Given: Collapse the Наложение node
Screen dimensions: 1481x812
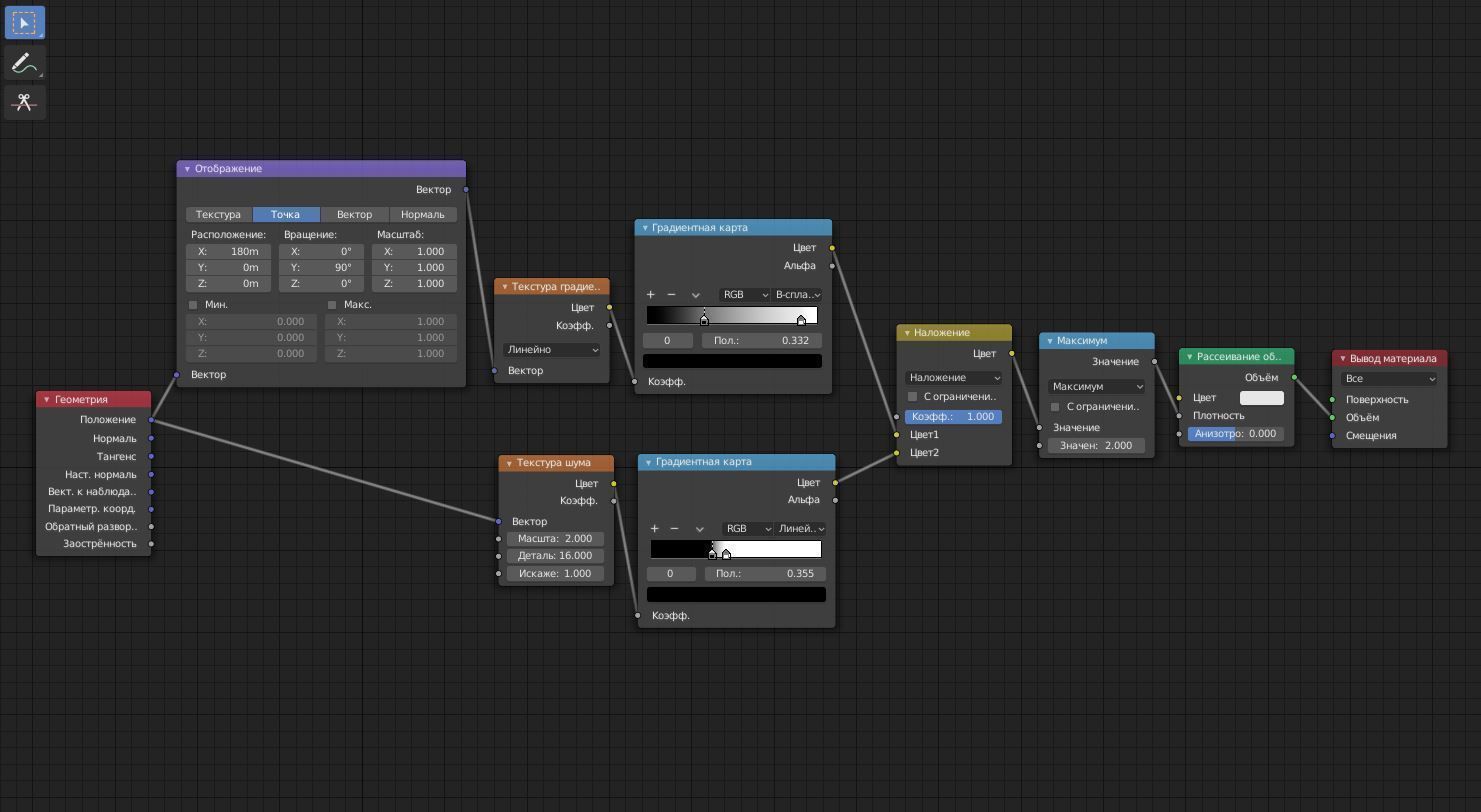Looking at the screenshot, I should coord(906,333).
